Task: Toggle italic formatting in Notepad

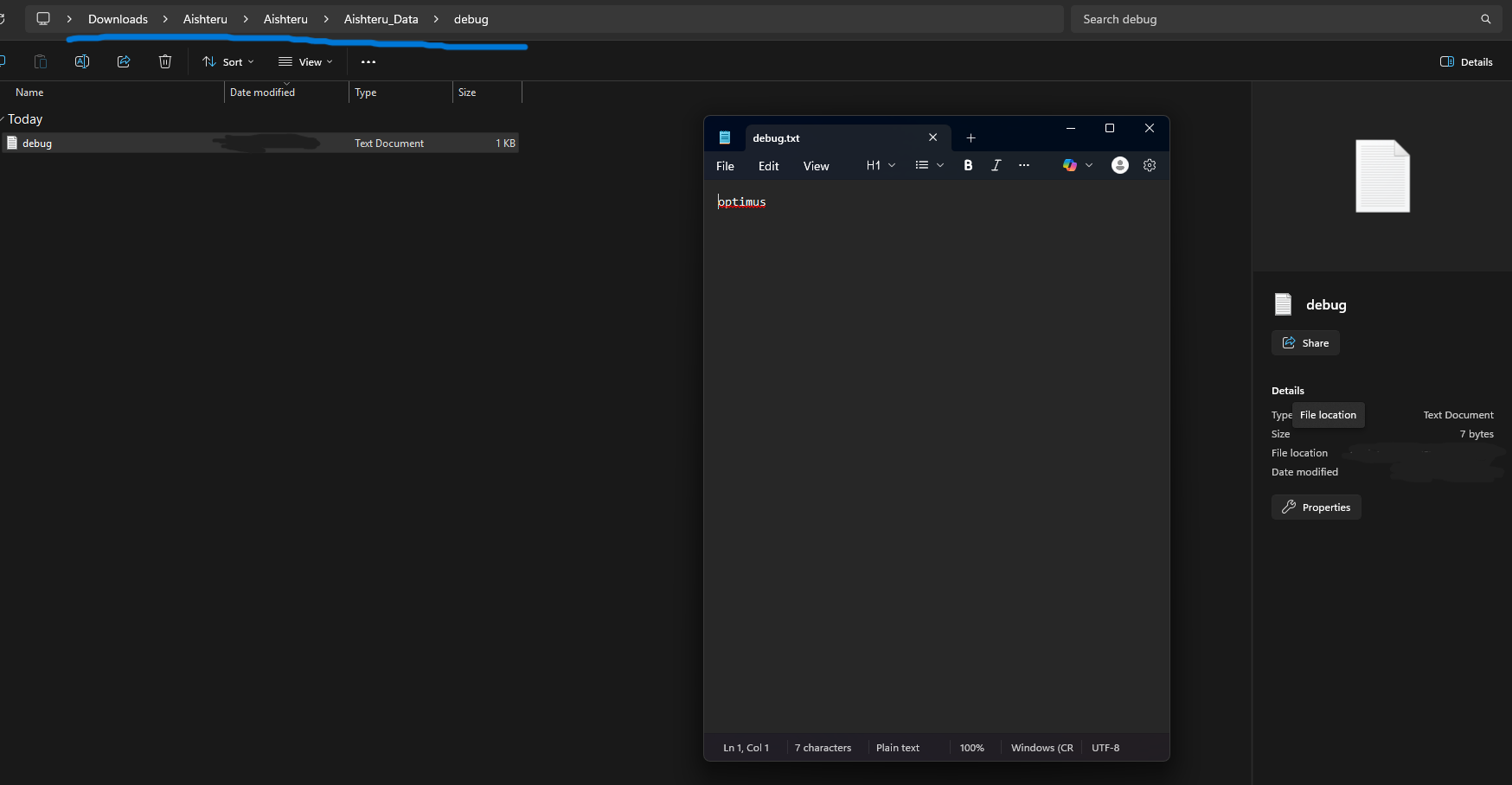Action: tap(996, 166)
